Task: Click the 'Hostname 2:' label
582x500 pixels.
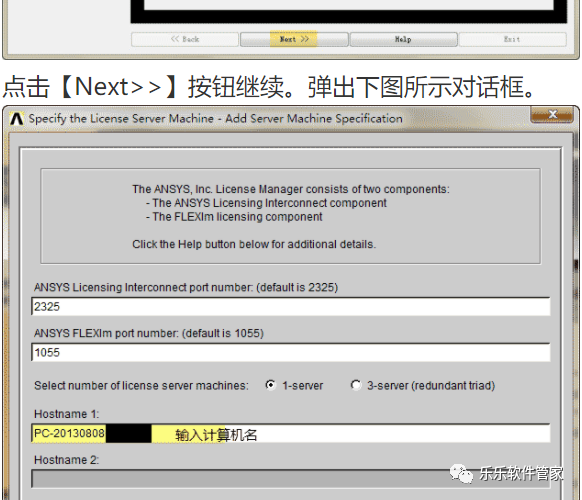Action: tap(67, 460)
